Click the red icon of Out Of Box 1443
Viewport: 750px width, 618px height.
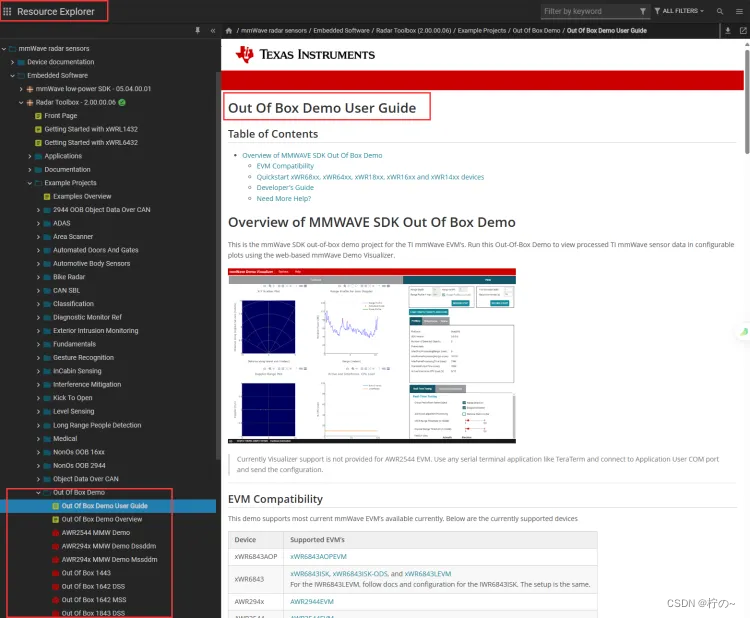(x=55, y=573)
